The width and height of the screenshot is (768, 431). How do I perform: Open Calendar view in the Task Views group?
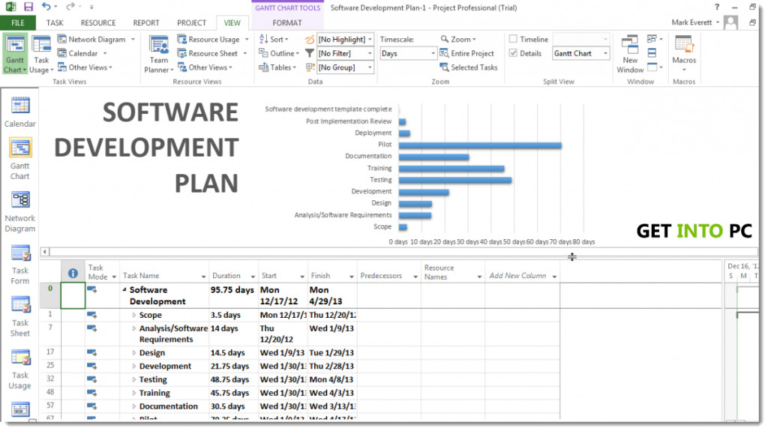click(x=78, y=53)
